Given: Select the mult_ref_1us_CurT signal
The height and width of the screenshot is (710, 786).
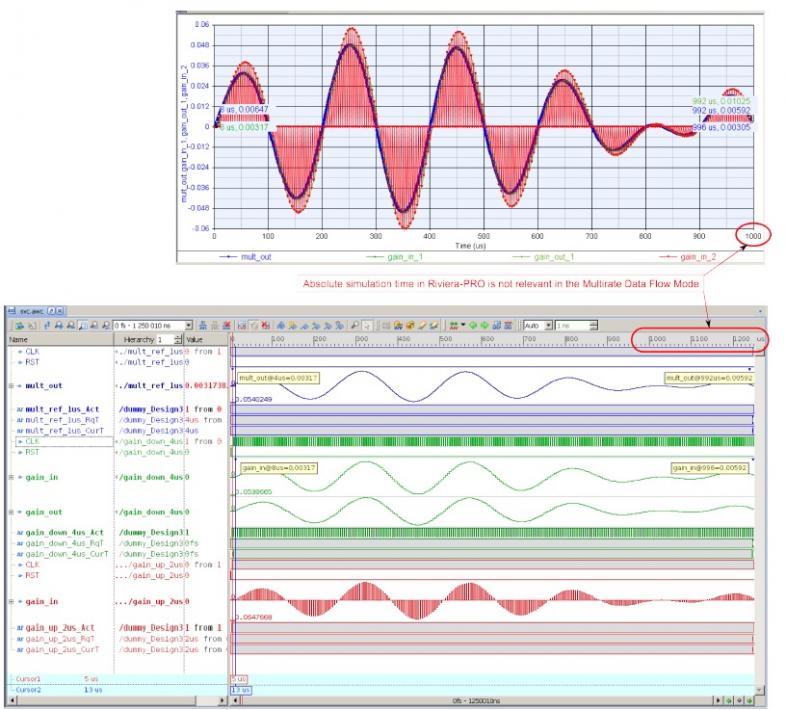Looking at the screenshot, I should [x=64, y=431].
